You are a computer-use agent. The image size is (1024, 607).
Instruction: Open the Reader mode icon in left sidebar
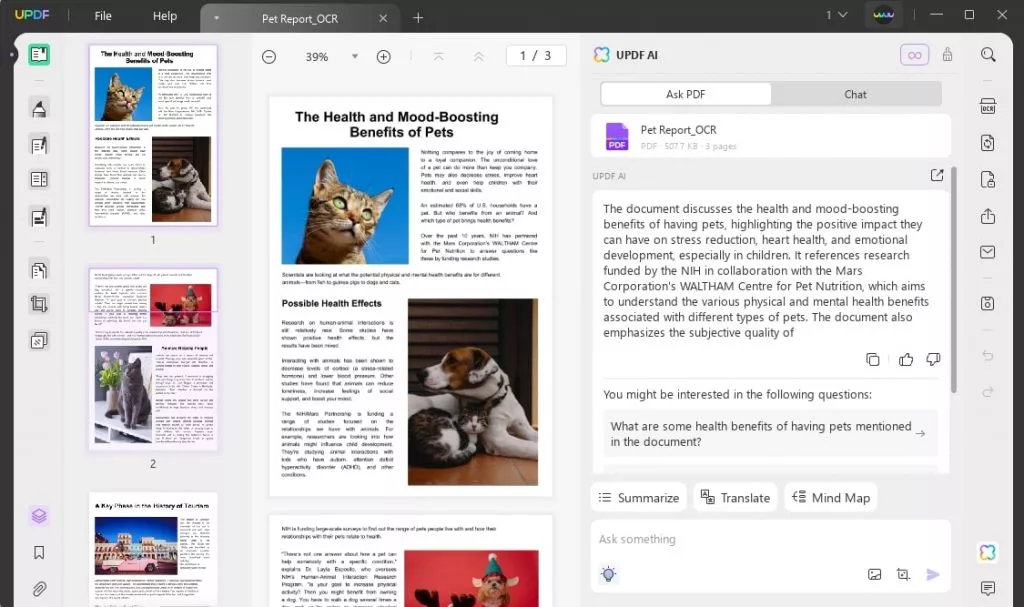coord(39,54)
